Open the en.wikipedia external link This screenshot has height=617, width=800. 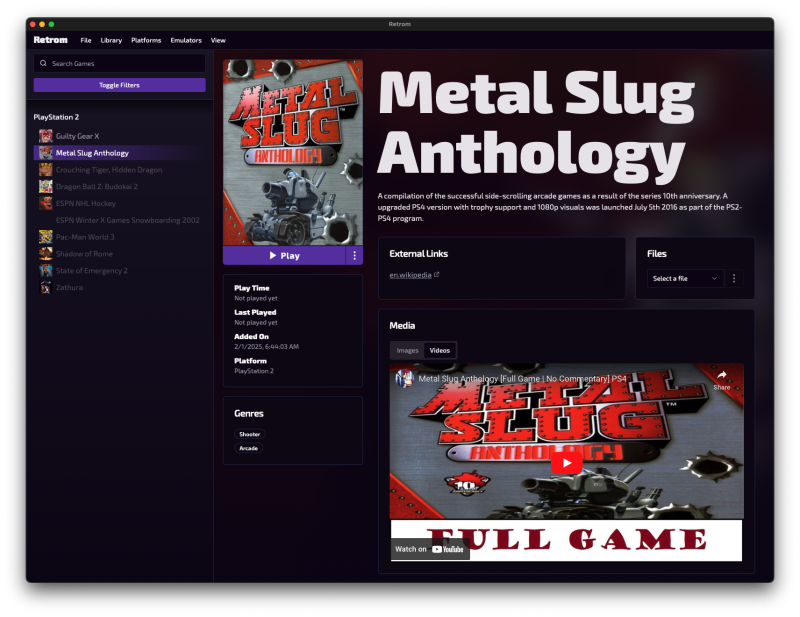[410, 275]
